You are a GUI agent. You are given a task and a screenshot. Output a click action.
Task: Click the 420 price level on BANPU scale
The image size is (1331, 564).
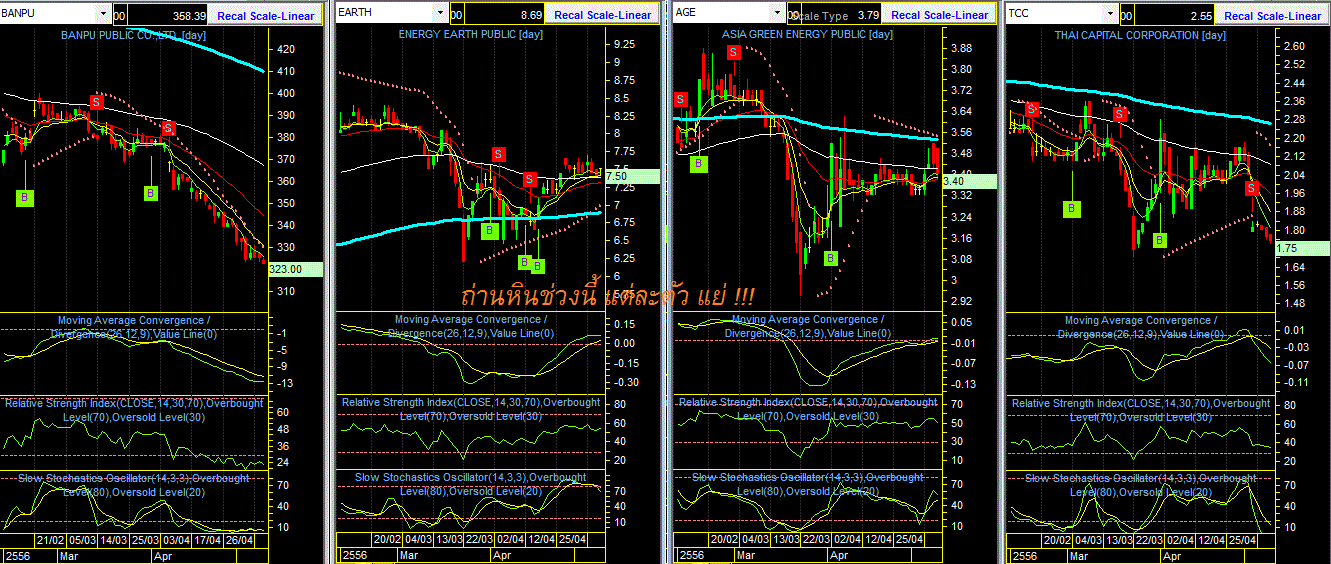point(285,49)
